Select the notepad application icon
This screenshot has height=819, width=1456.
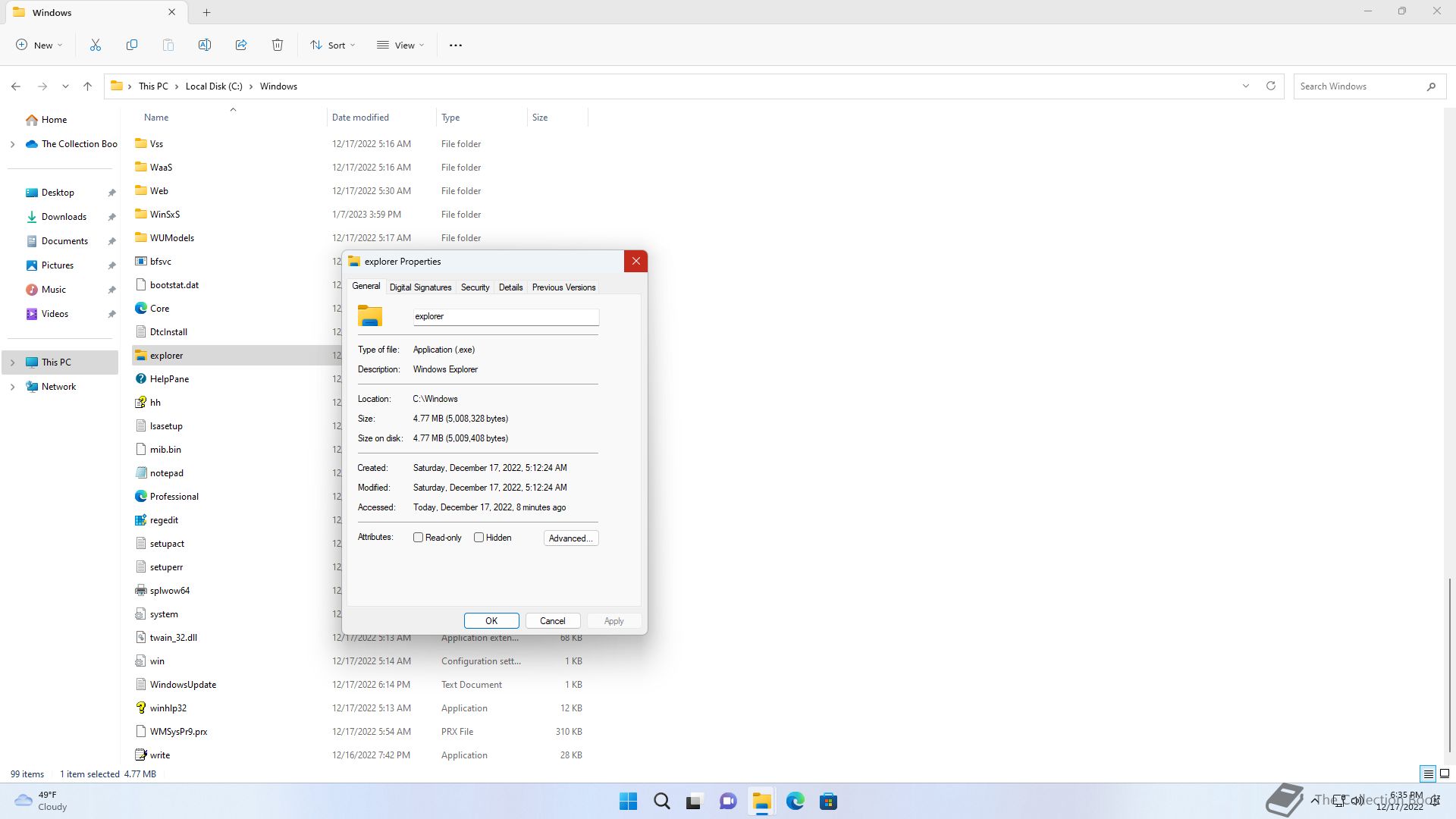pos(140,473)
